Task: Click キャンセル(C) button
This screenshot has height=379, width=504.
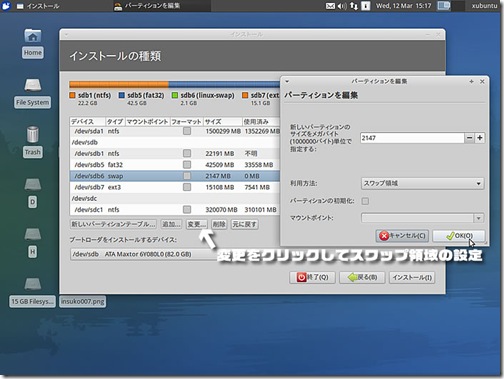Action: [402, 236]
